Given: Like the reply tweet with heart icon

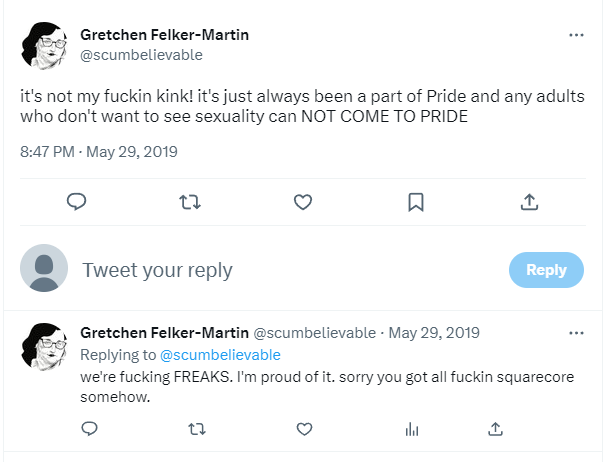Looking at the screenshot, I should (304, 429).
